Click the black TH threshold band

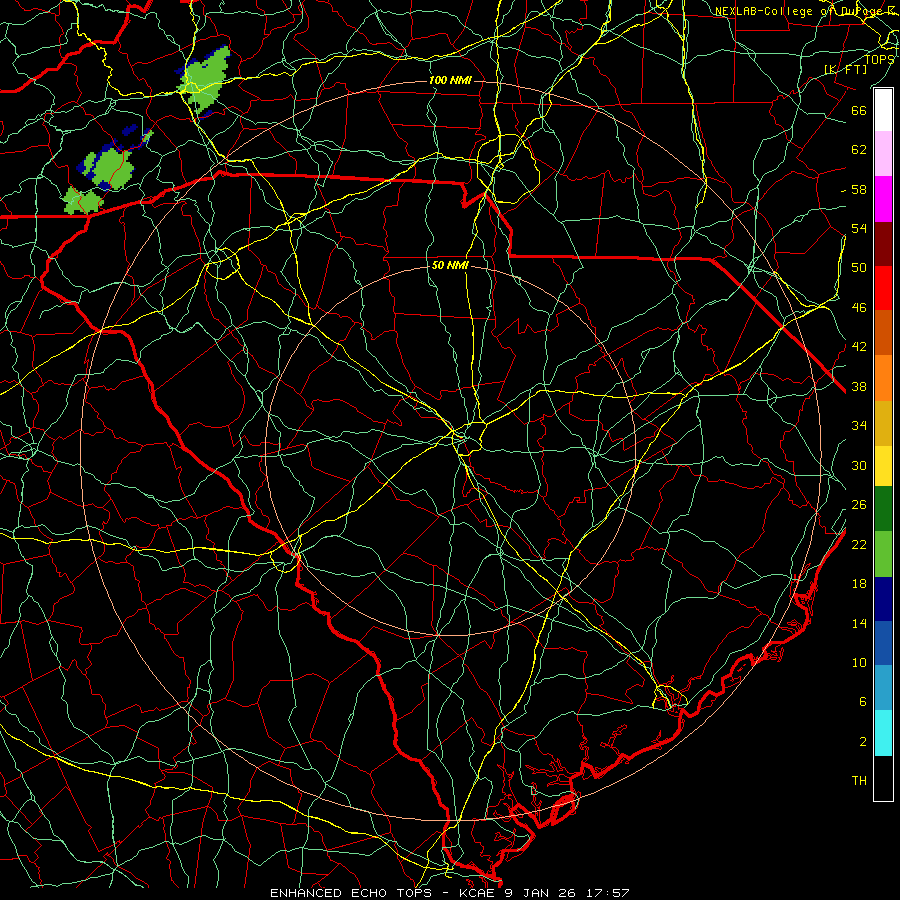coord(883,778)
